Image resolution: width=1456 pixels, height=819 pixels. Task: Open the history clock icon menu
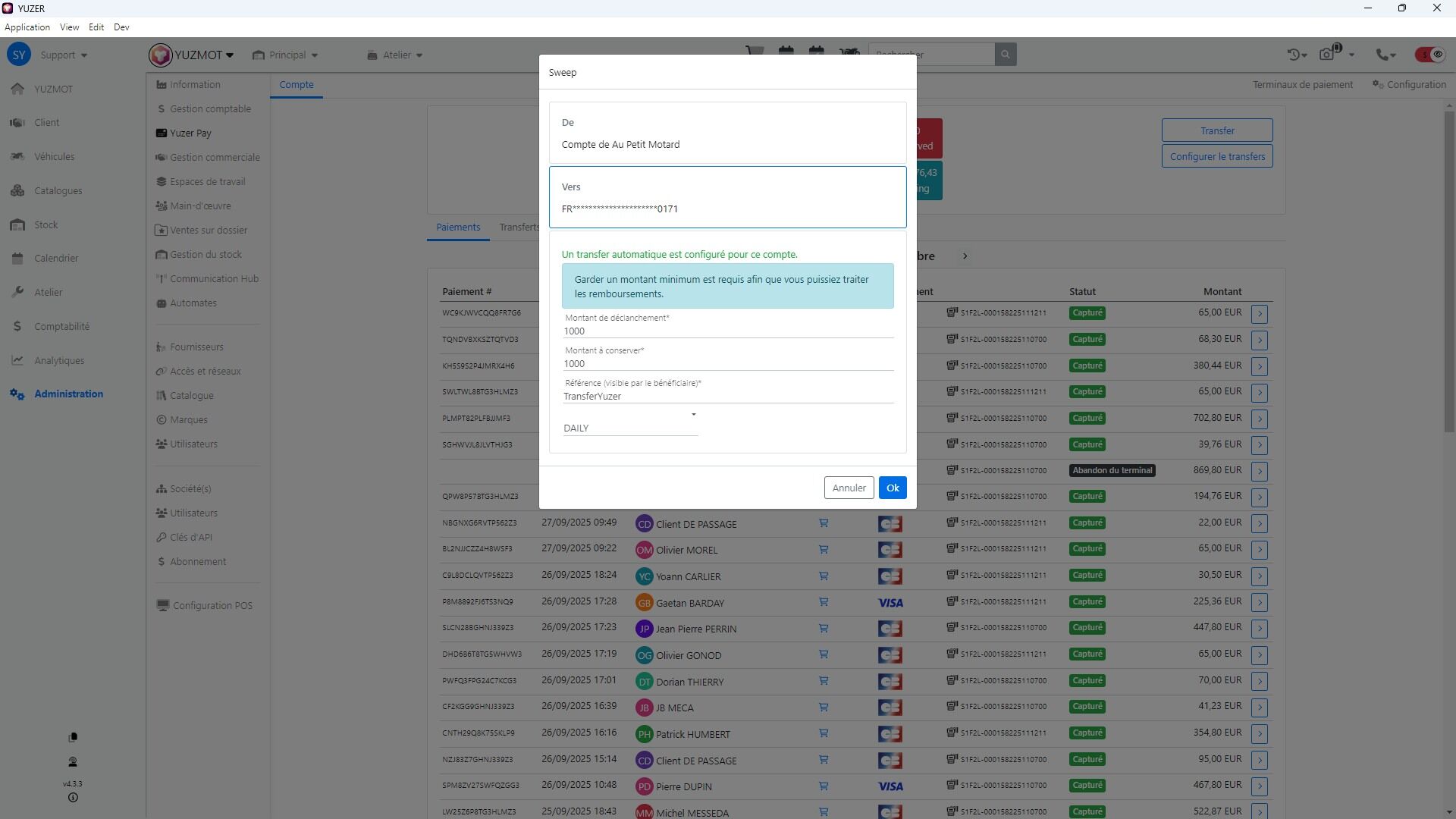tap(1295, 55)
